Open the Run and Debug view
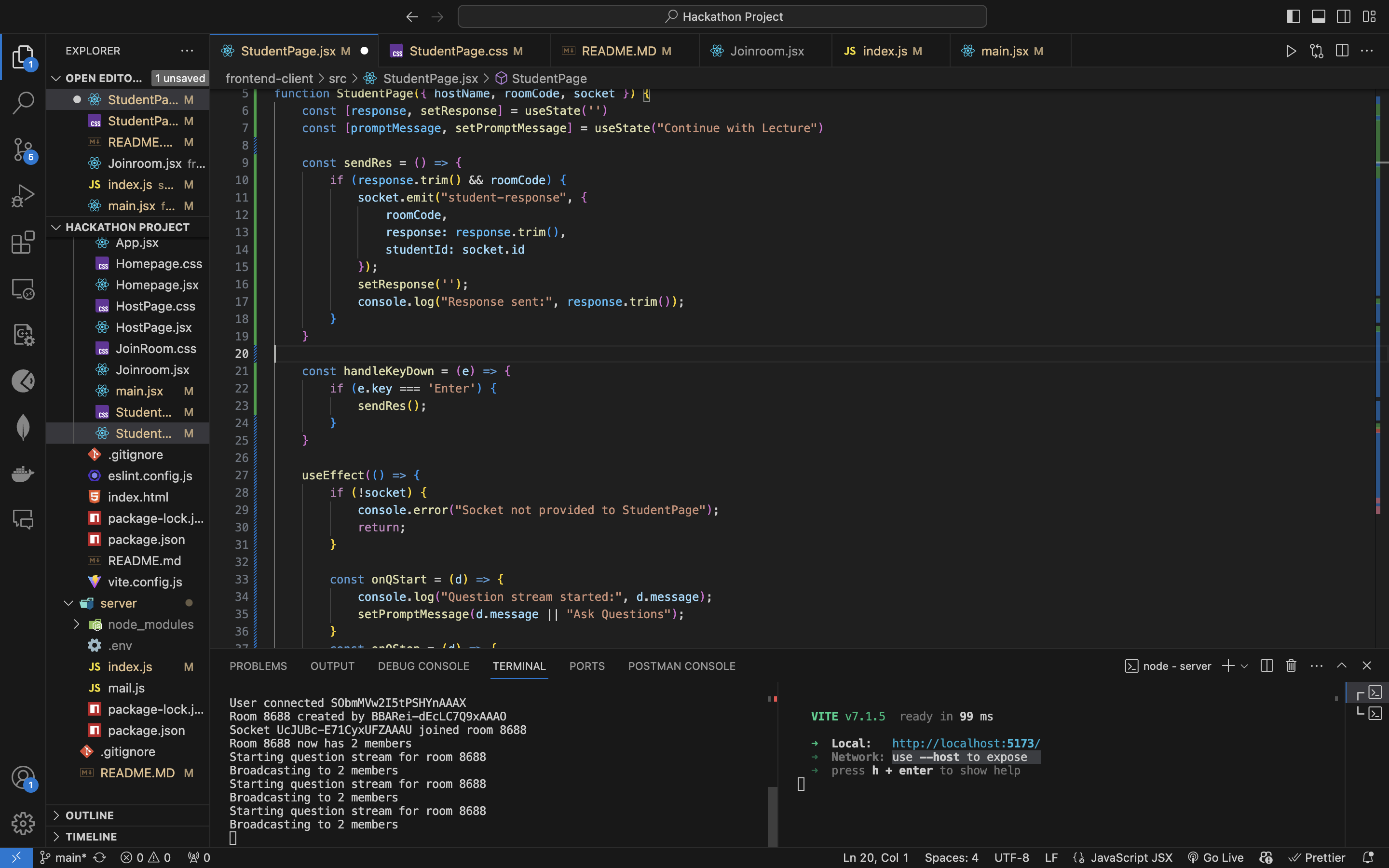The image size is (1389, 868). pos(23,196)
